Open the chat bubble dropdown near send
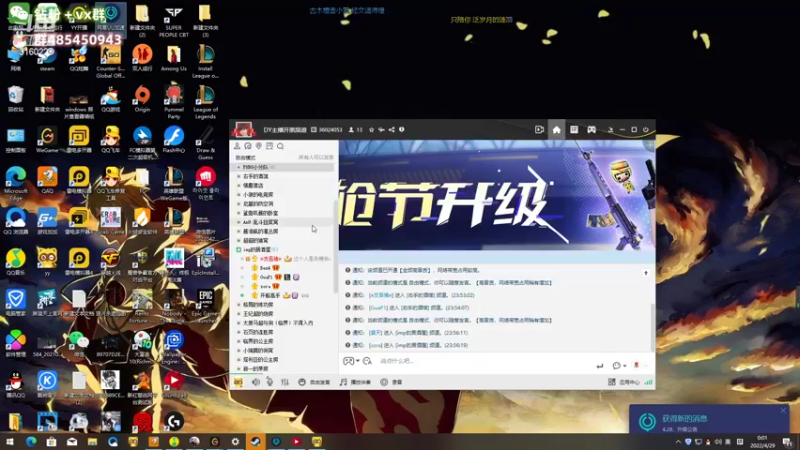 coord(619,366)
